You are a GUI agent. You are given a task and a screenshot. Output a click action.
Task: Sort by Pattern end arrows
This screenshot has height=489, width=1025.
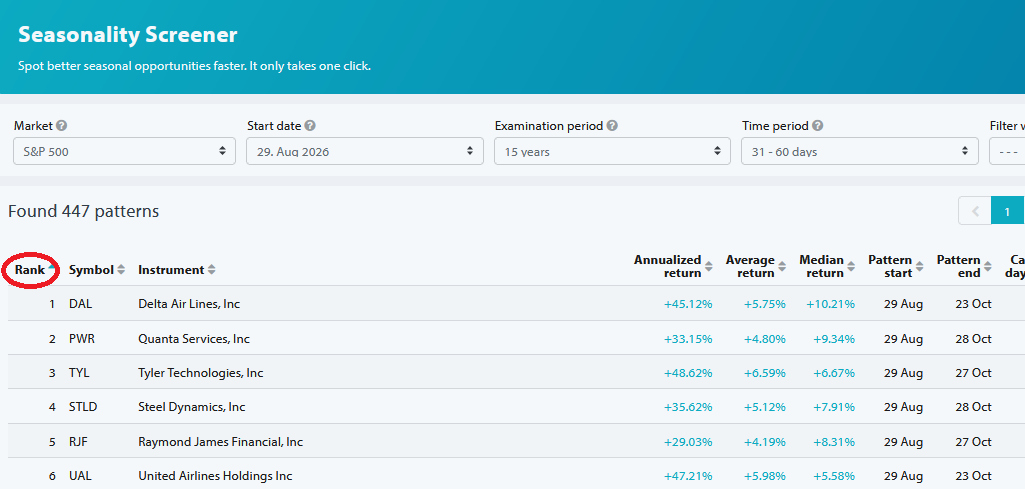(988, 267)
